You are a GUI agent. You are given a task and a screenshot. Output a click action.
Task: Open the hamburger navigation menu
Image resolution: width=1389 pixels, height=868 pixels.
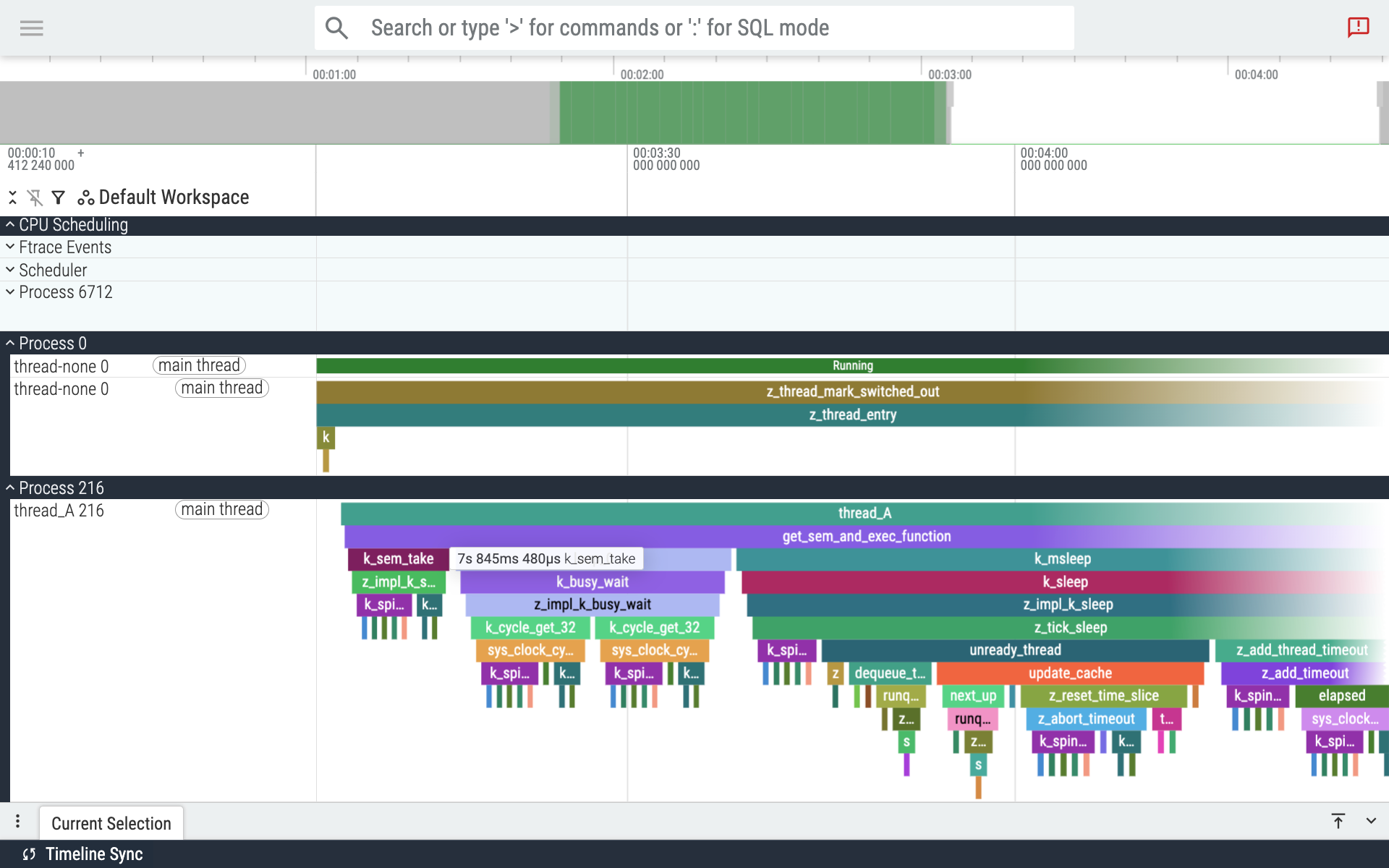click(31, 27)
